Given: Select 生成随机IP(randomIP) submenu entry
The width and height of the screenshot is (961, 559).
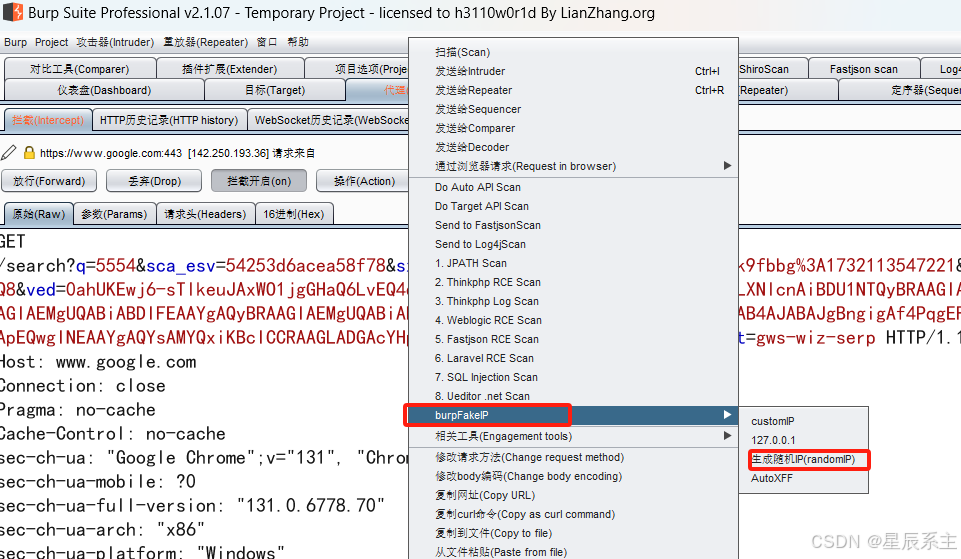Looking at the screenshot, I should point(803,459).
